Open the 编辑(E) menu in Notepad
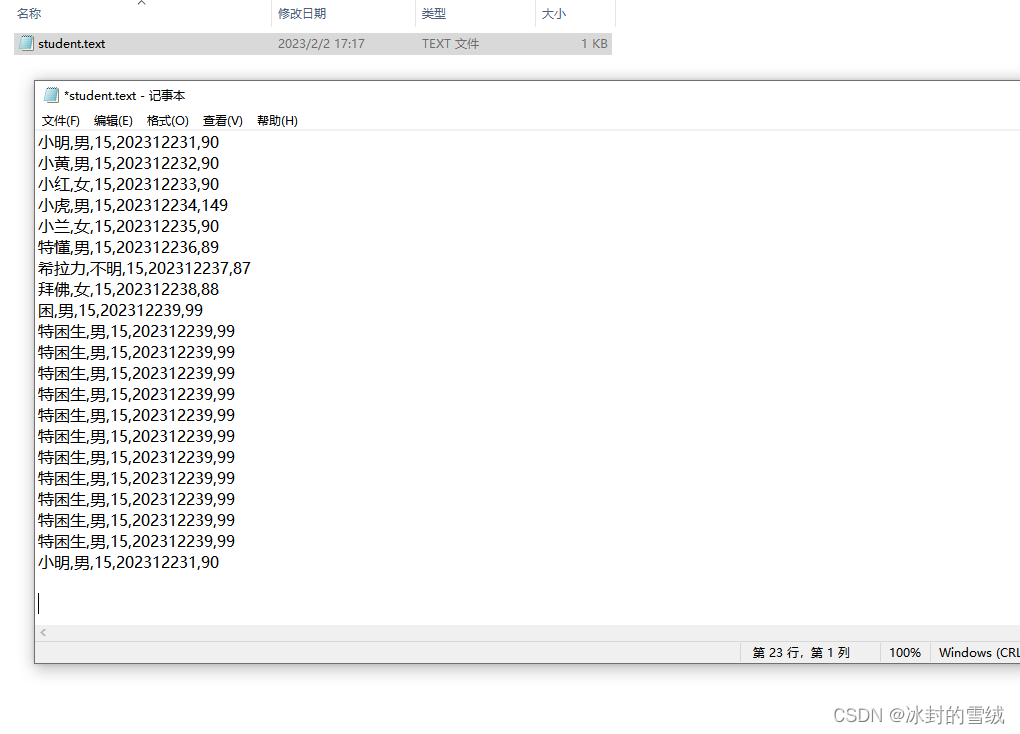 113,120
